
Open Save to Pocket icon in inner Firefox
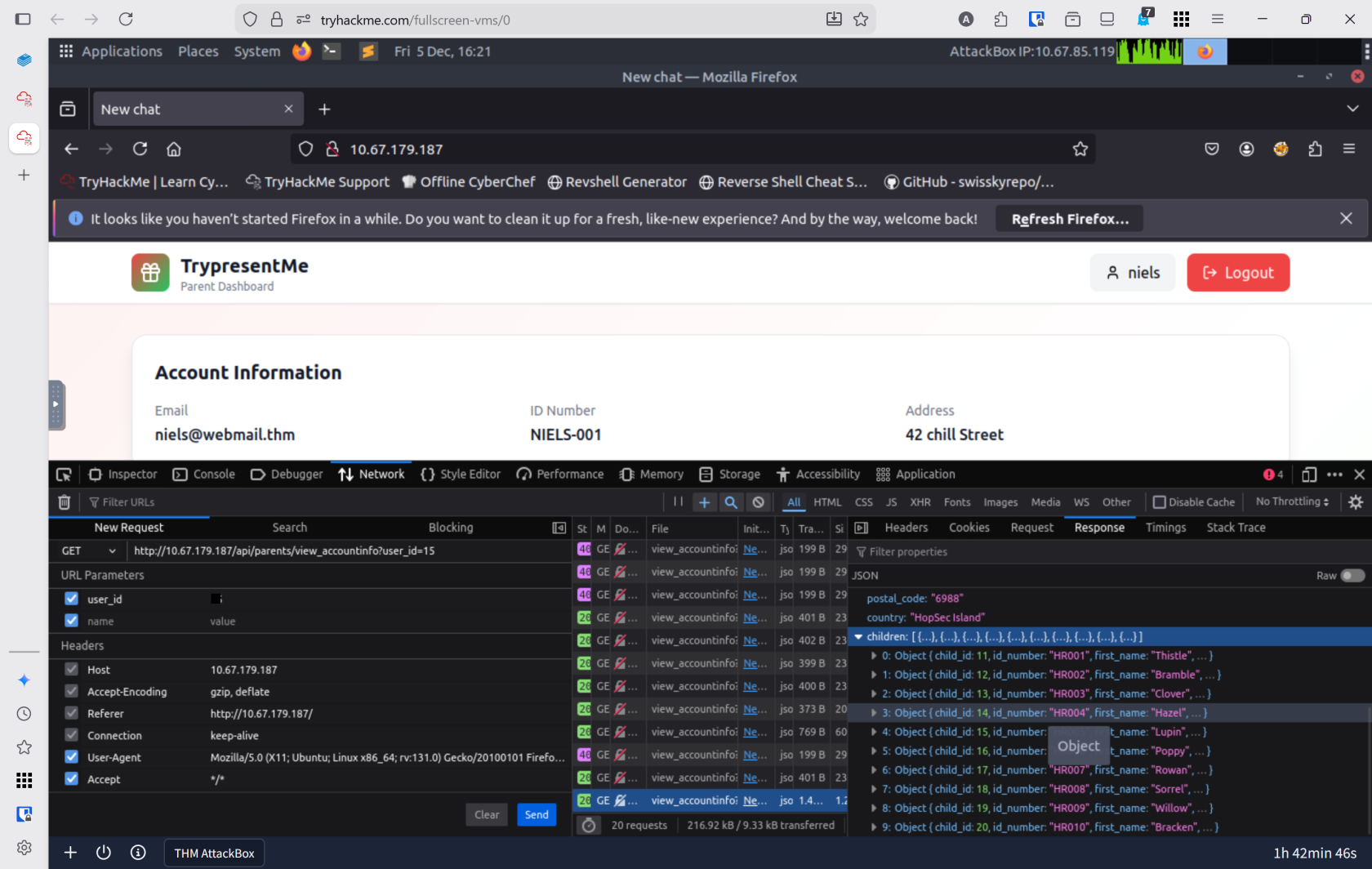click(1212, 149)
